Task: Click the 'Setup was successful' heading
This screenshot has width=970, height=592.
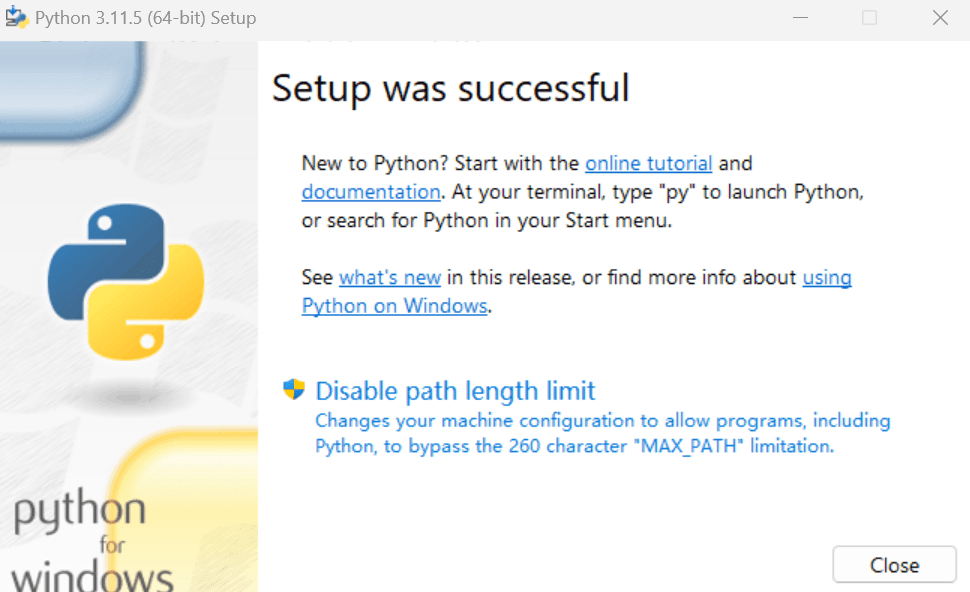Action: click(450, 89)
